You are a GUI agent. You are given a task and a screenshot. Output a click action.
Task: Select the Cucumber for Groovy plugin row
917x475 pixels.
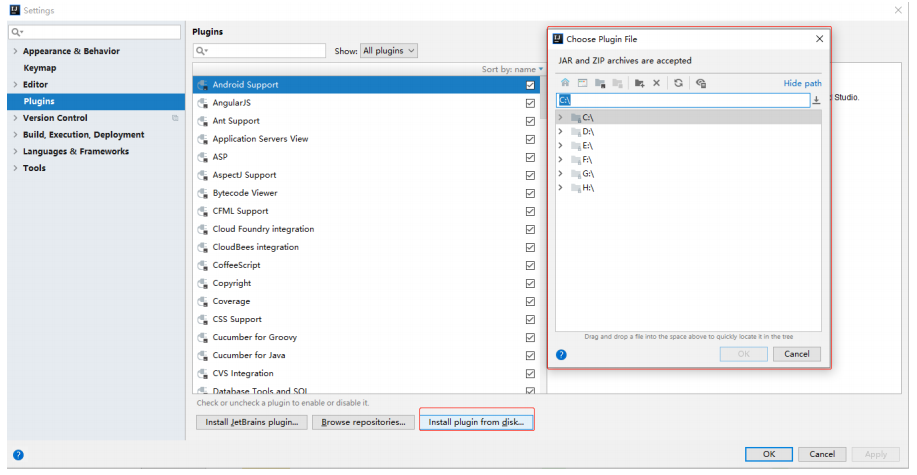[368, 338]
